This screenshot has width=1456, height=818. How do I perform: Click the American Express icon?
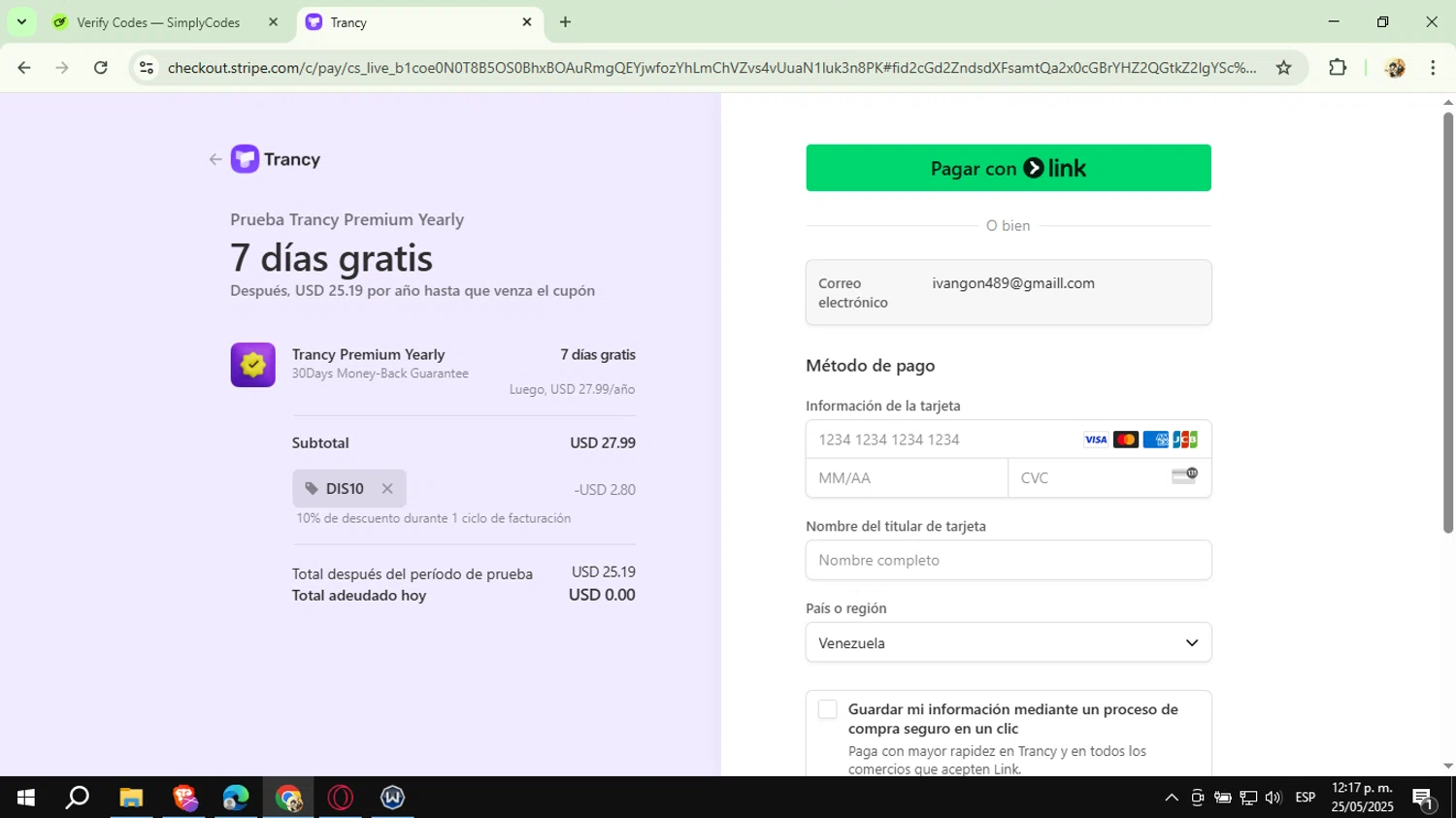[1155, 440]
